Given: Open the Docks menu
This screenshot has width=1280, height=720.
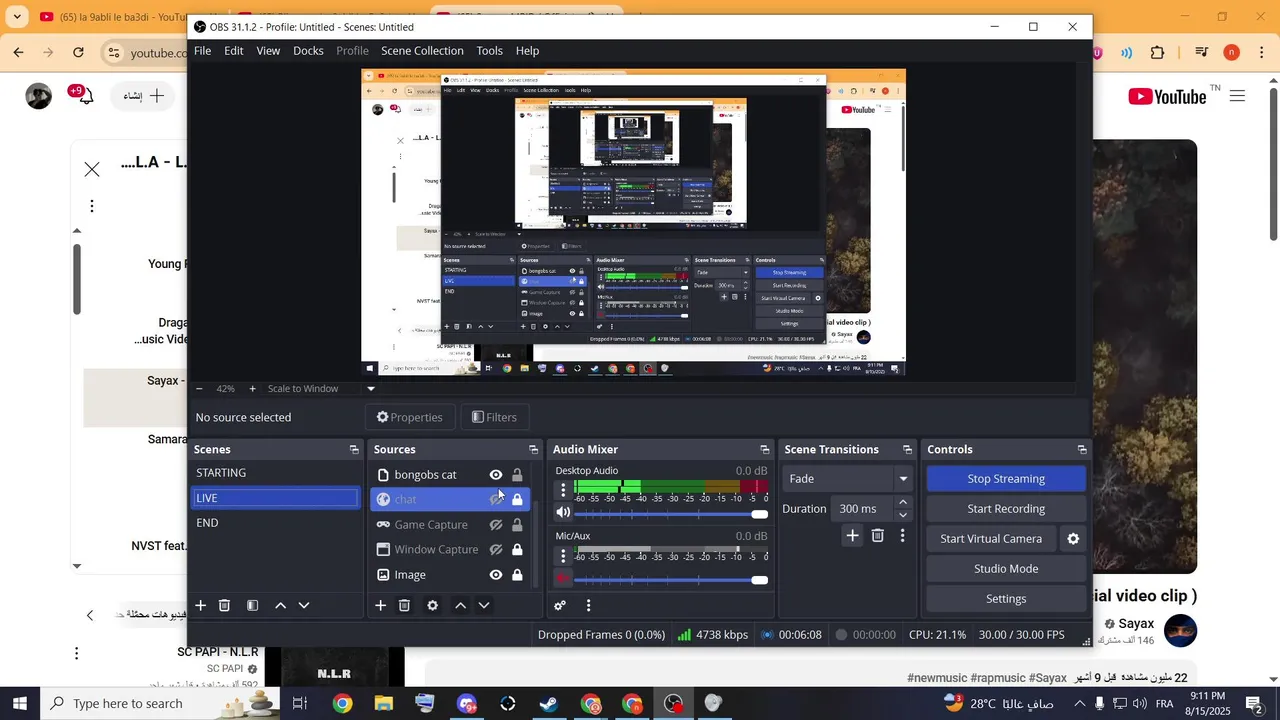Looking at the screenshot, I should pos(308,51).
